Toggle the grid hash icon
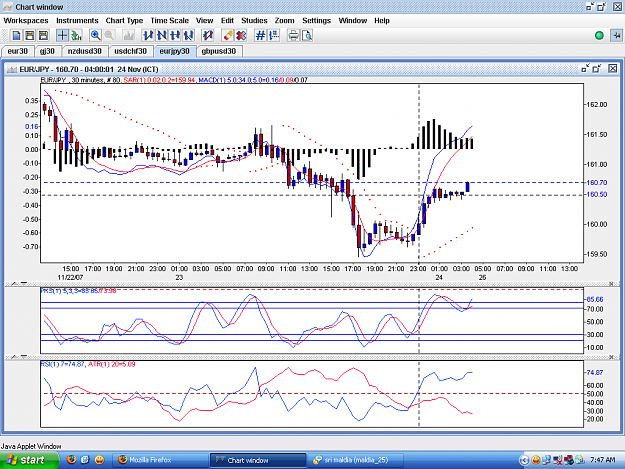The width and height of the screenshot is (625, 469). pyautogui.click(x=260, y=36)
